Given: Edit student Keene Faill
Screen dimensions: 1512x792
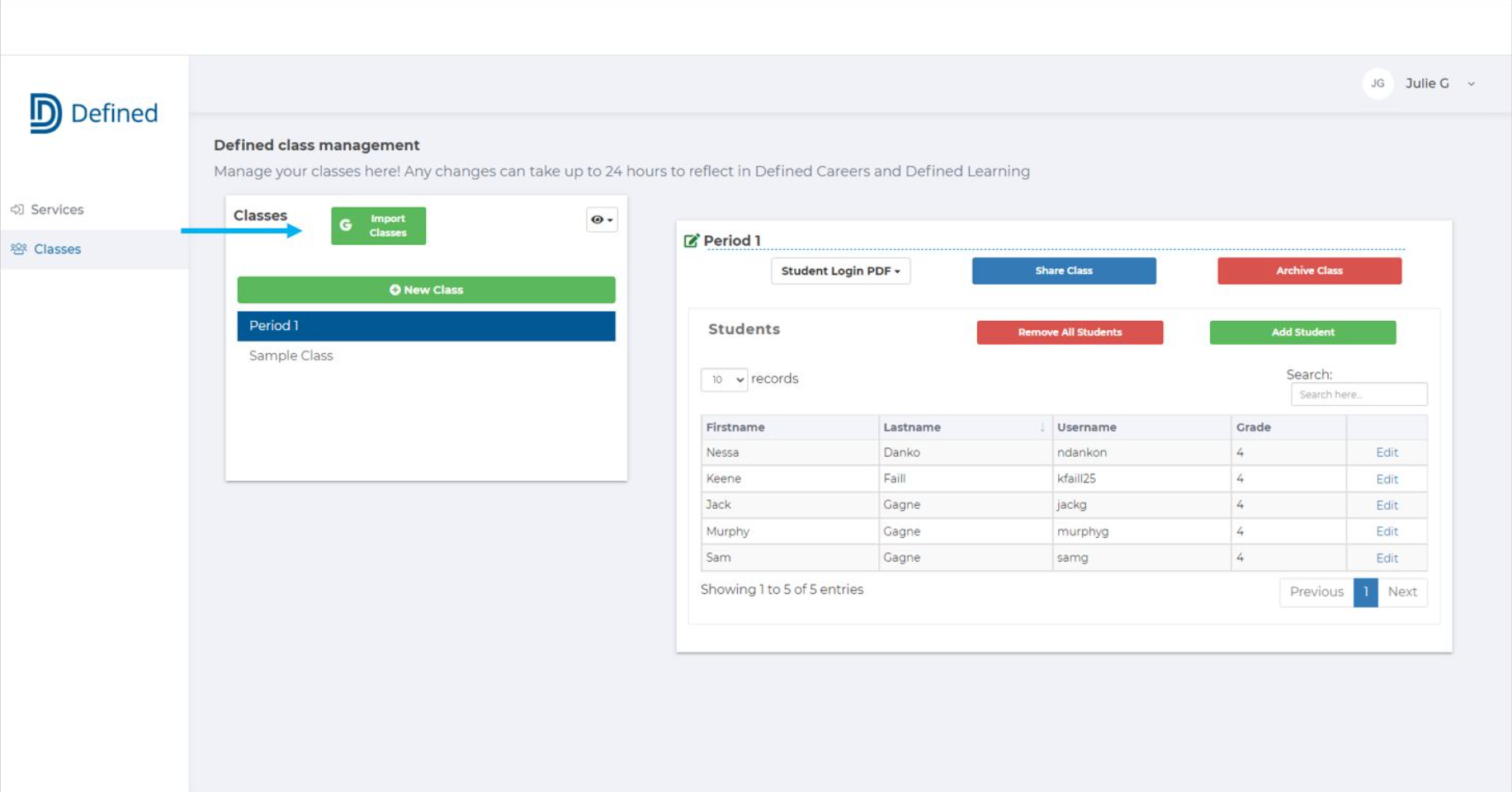Looking at the screenshot, I should tap(1387, 479).
